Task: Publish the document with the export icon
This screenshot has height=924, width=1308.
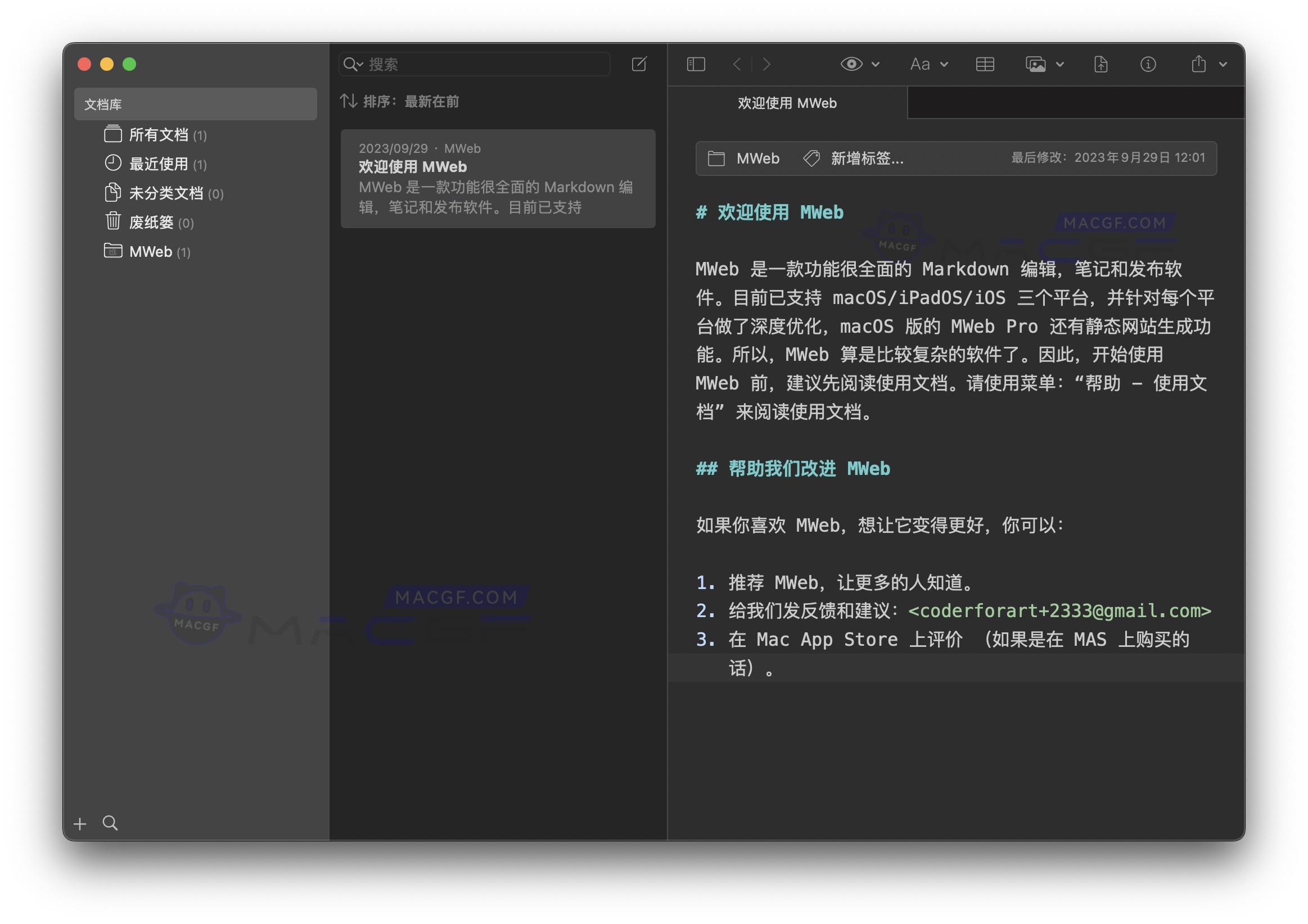Action: 1100,64
